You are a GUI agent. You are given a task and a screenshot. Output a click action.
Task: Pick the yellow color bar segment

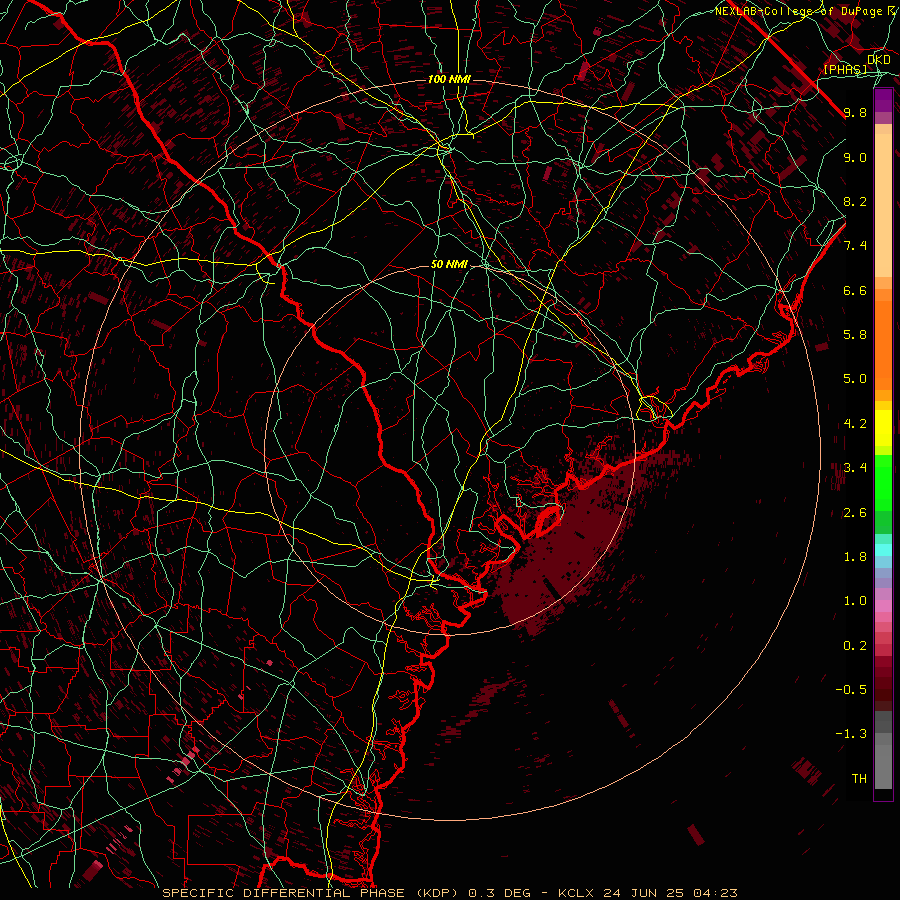tap(883, 428)
